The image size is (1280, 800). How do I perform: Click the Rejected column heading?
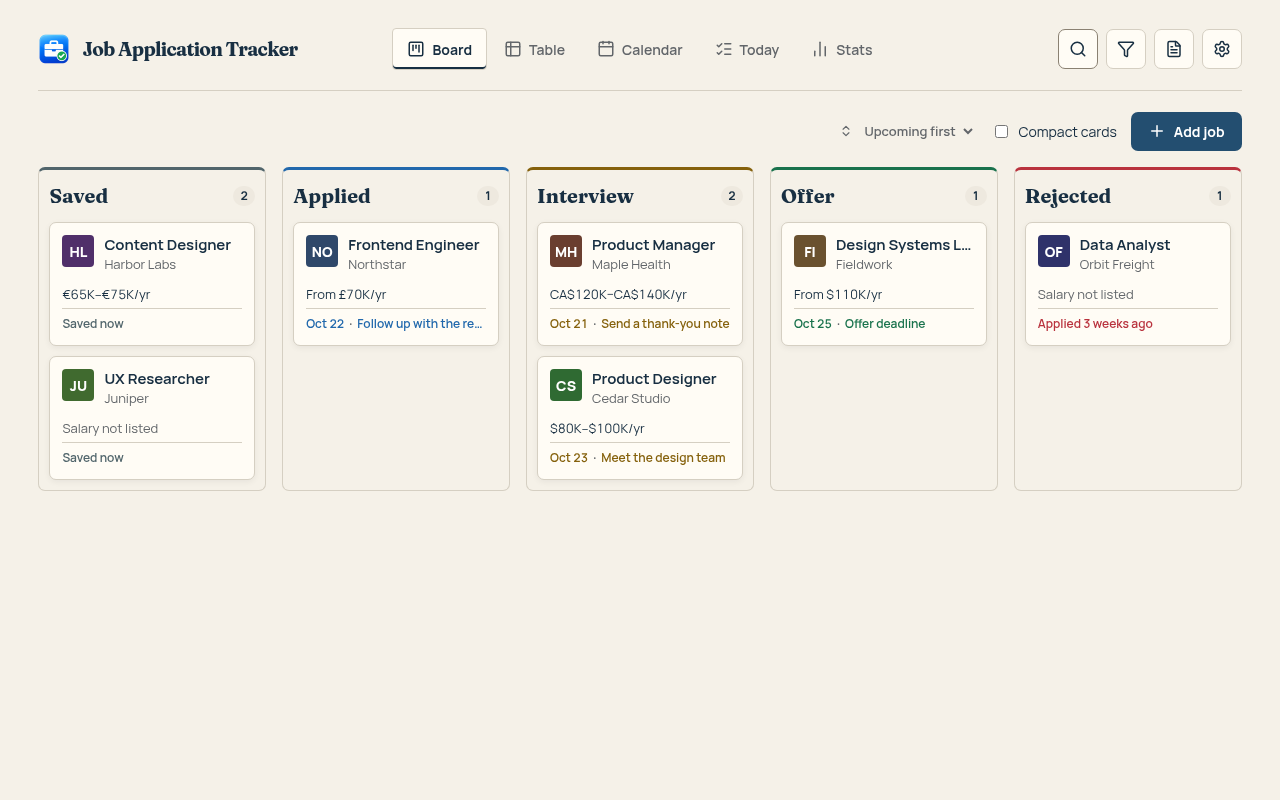click(x=1068, y=196)
